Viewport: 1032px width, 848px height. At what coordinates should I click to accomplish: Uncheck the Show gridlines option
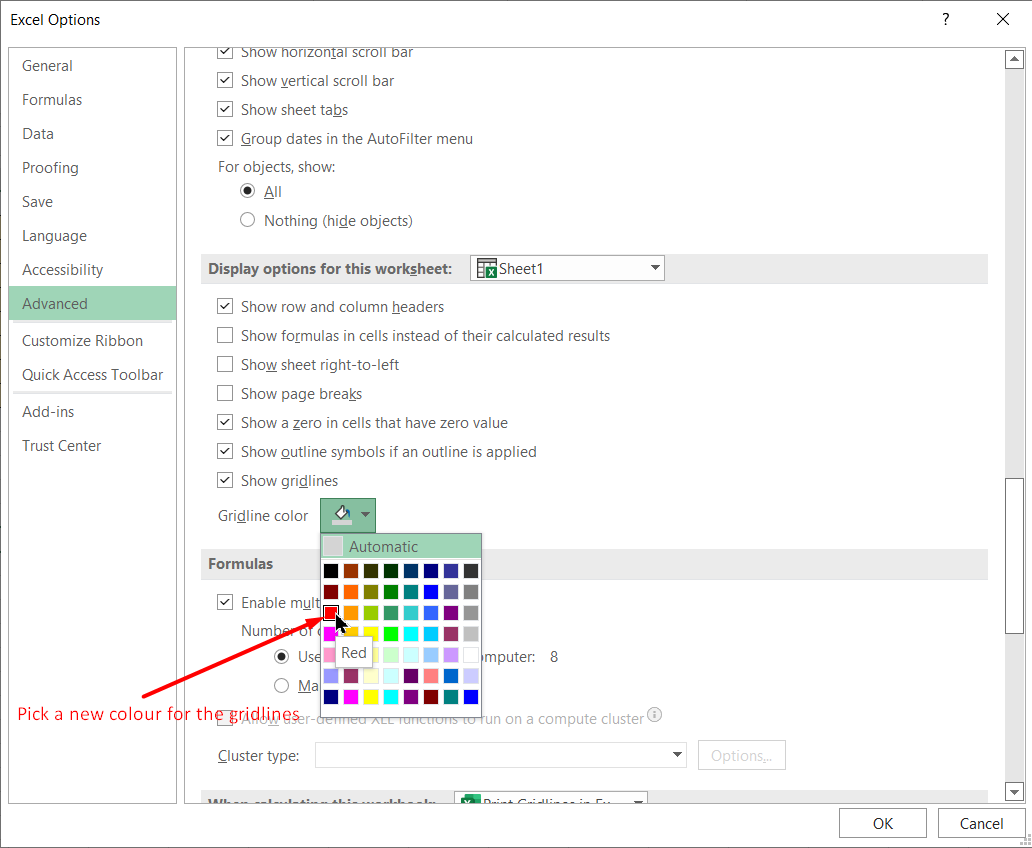[x=225, y=480]
